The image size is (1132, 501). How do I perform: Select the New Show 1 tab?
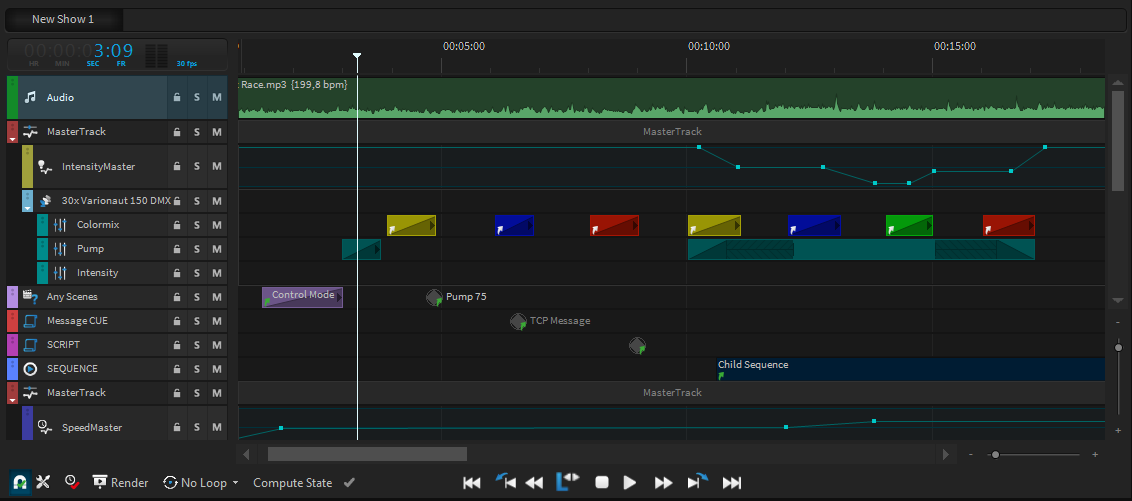point(63,19)
